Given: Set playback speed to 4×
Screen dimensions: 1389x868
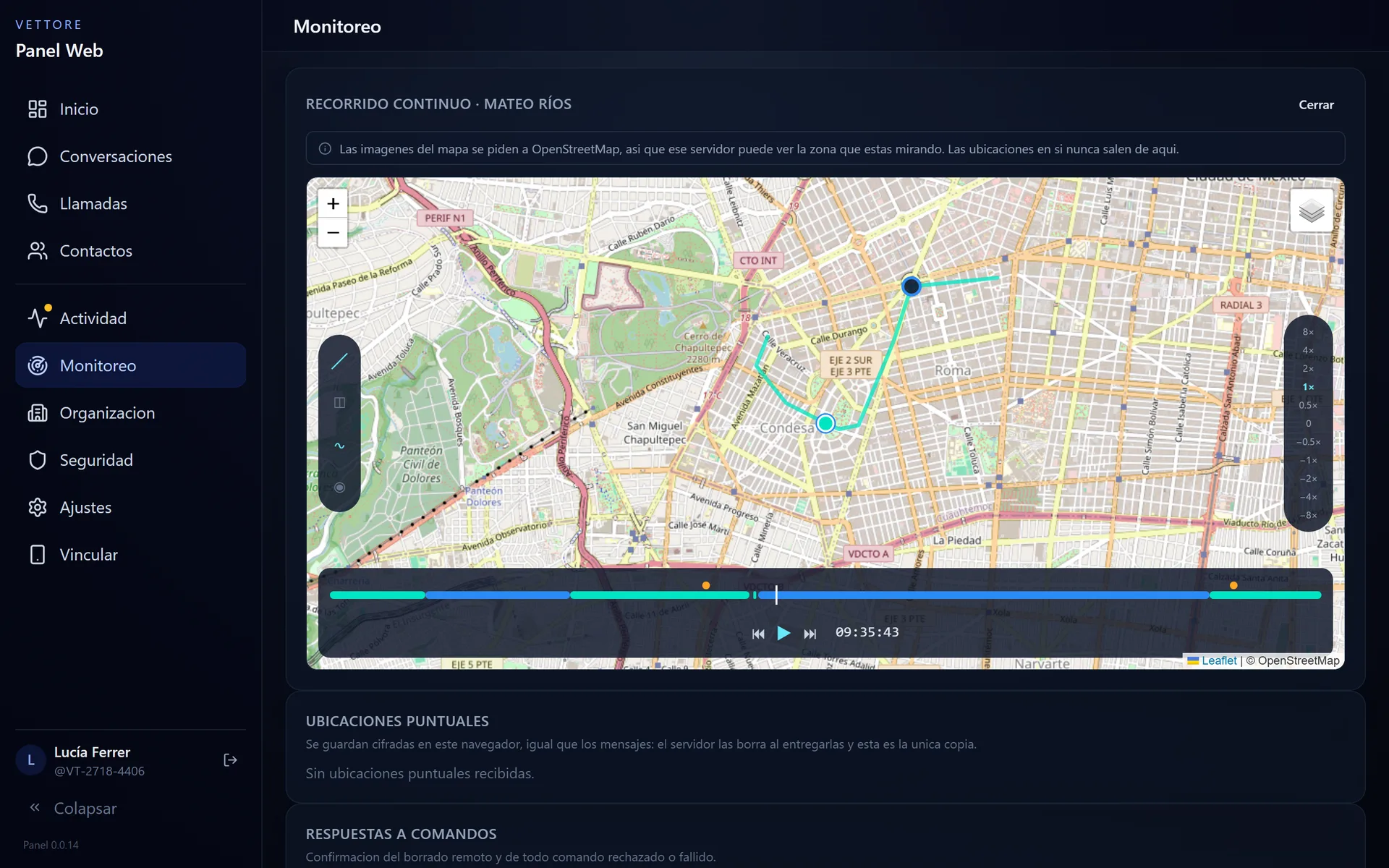Looking at the screenshot, I should point(1308,350).
